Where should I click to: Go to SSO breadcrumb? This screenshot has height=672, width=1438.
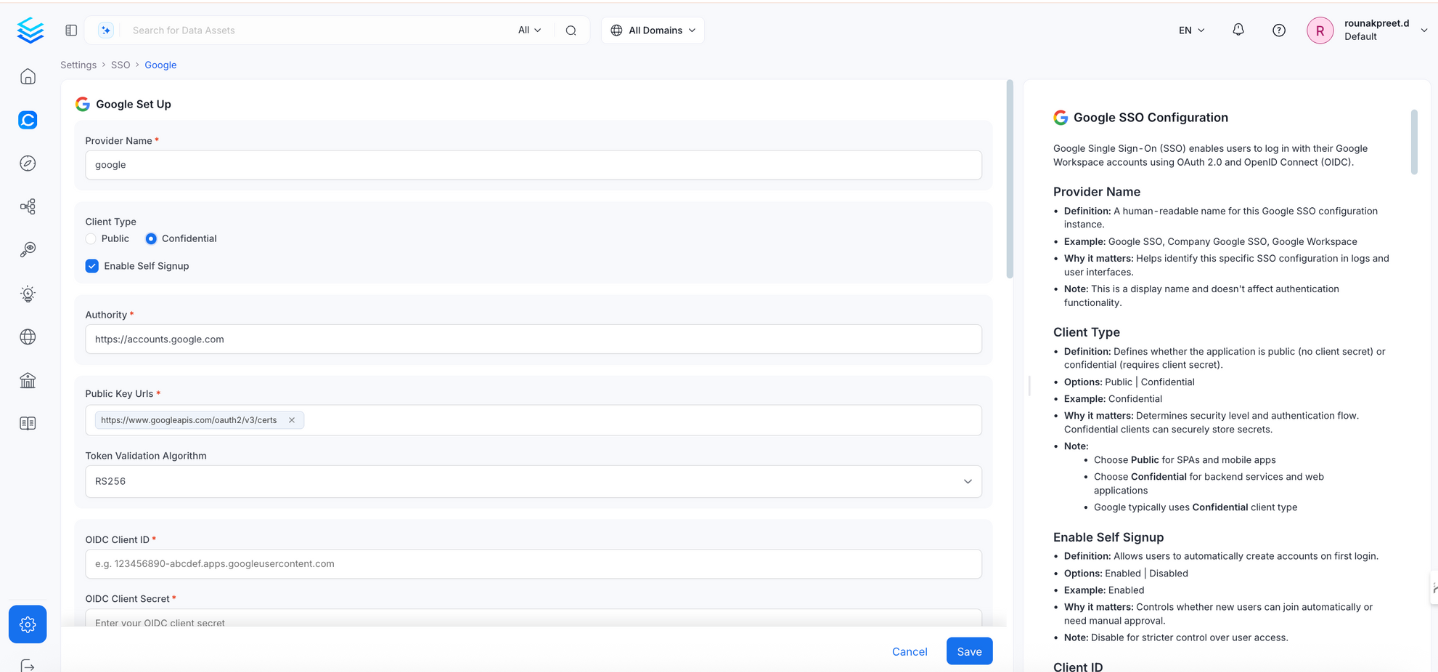click(120, 65)
